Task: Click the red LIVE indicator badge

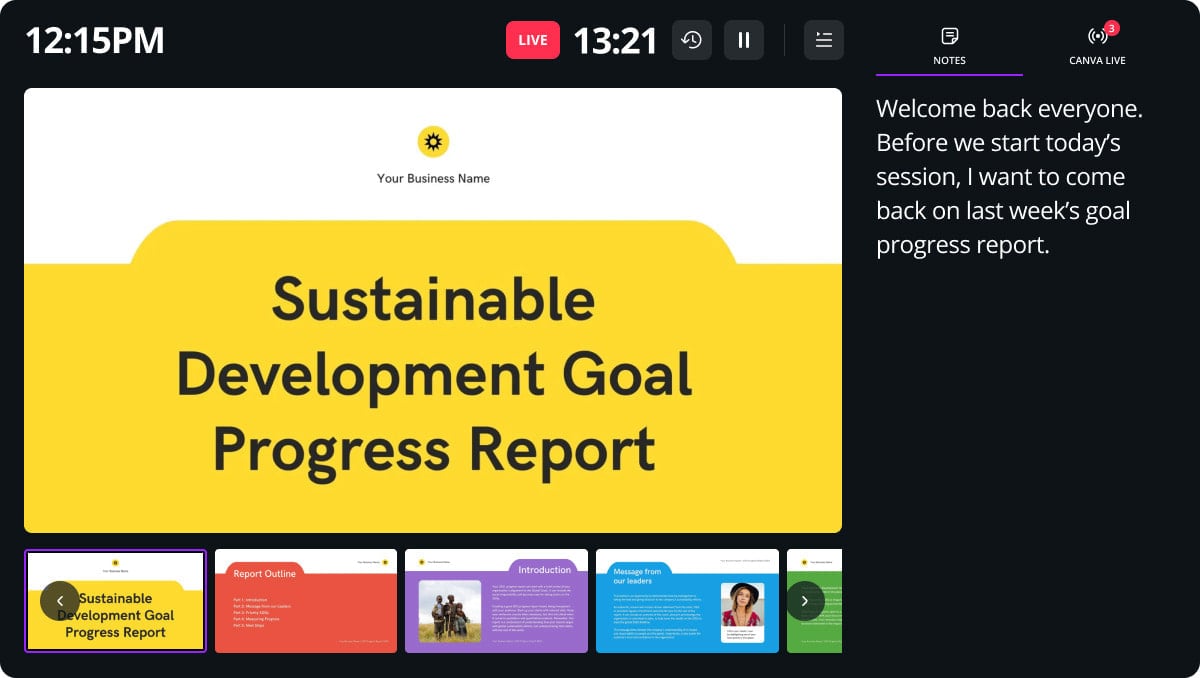Action: click(533, 40)
